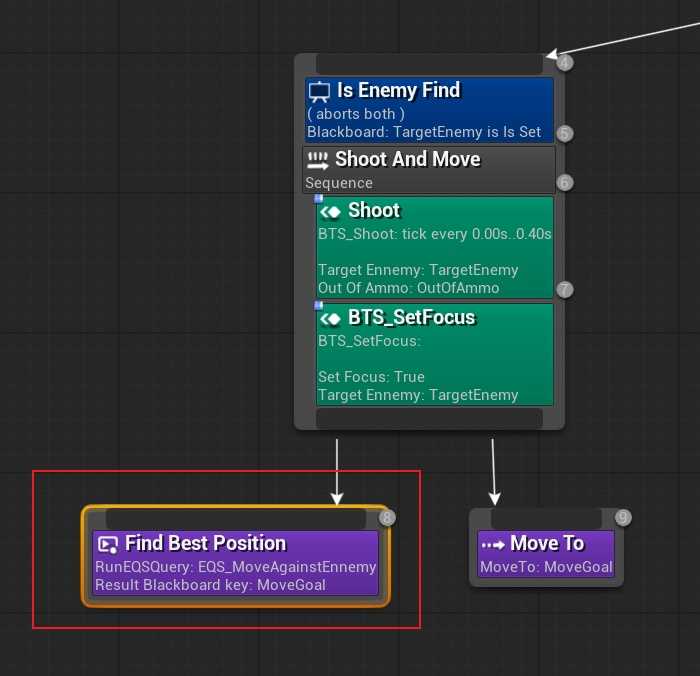Click the small blue corner marker on BTS_SetFocus

[x=318, y=305]
